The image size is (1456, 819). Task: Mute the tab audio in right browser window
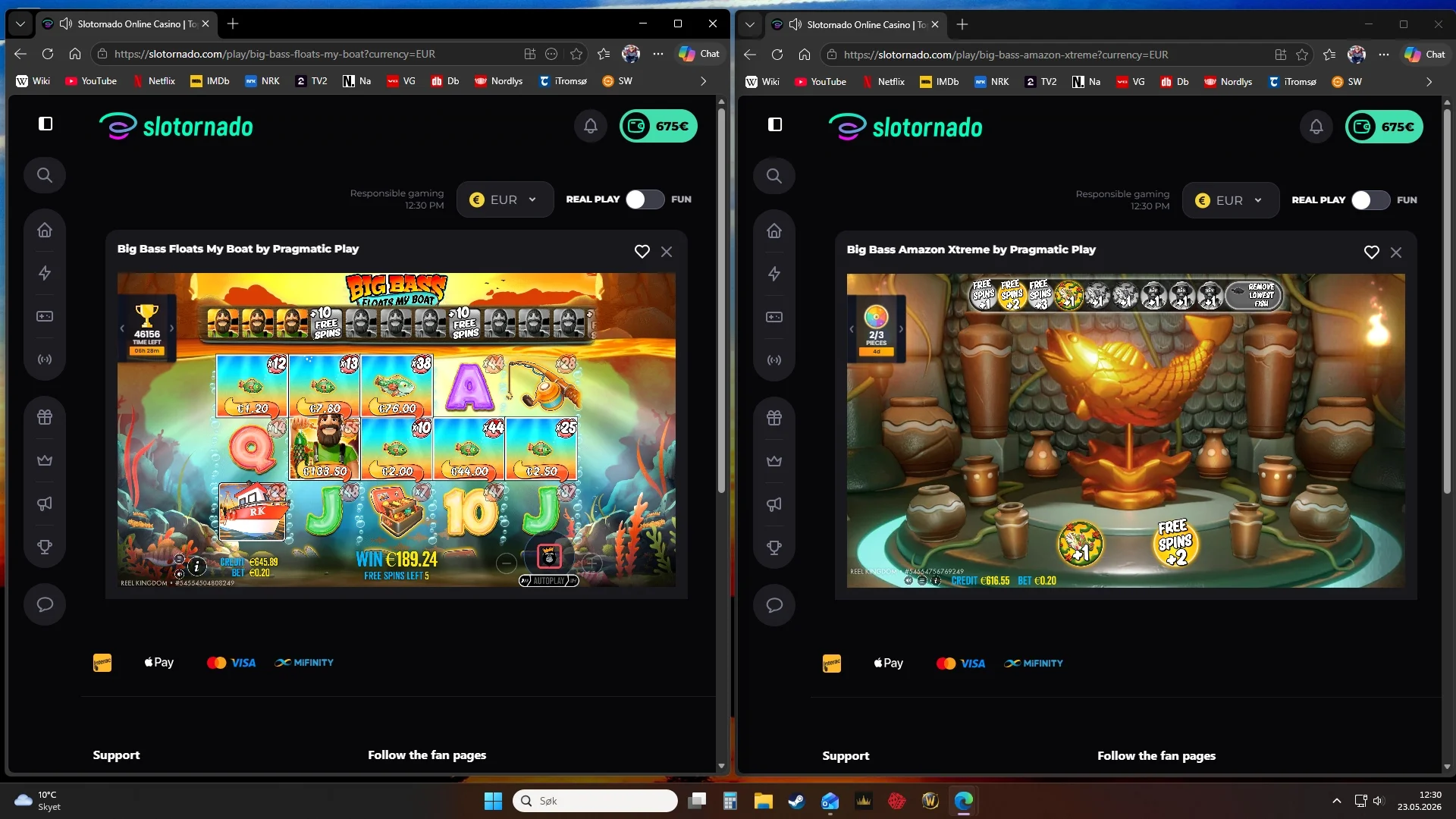(795, 24)
